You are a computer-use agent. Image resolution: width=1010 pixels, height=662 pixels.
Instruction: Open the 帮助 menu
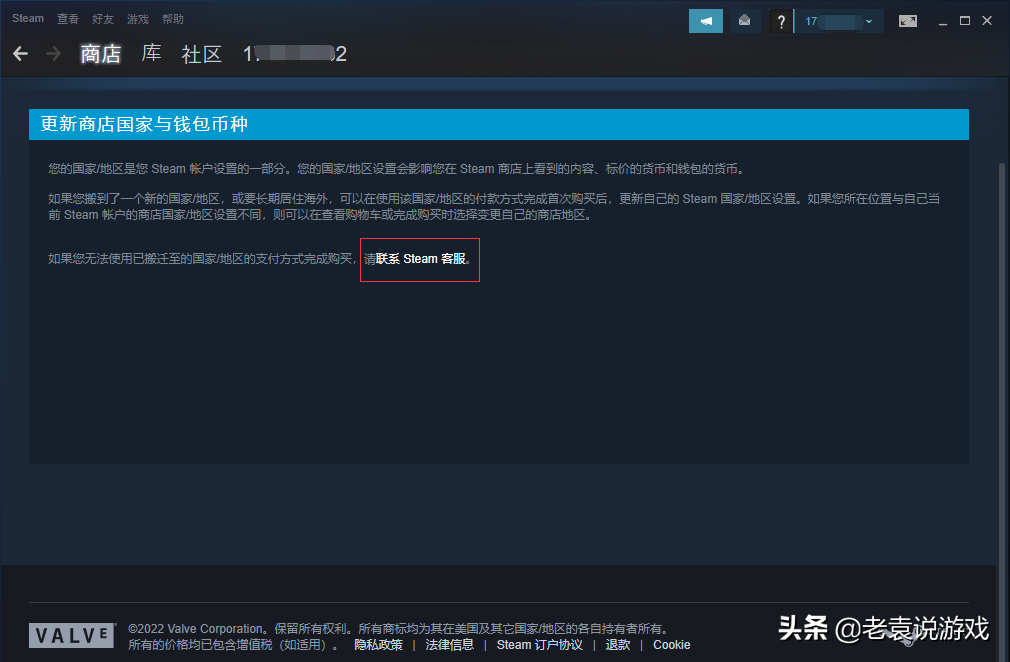click(172, 18)
